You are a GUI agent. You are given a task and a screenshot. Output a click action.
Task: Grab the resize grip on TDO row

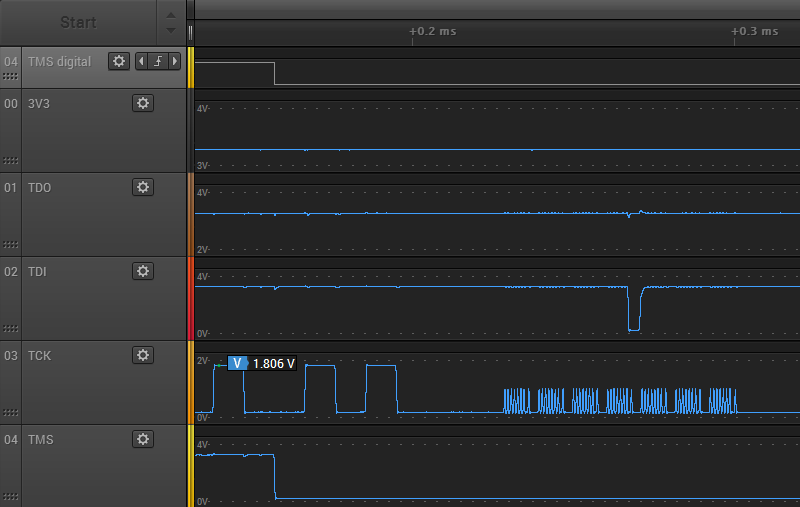[10, 245]
